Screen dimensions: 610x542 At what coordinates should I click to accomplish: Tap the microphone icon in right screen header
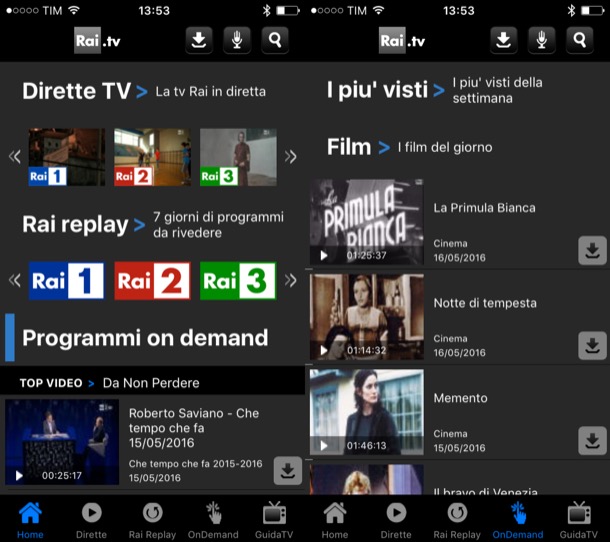(x=542, y=40)
